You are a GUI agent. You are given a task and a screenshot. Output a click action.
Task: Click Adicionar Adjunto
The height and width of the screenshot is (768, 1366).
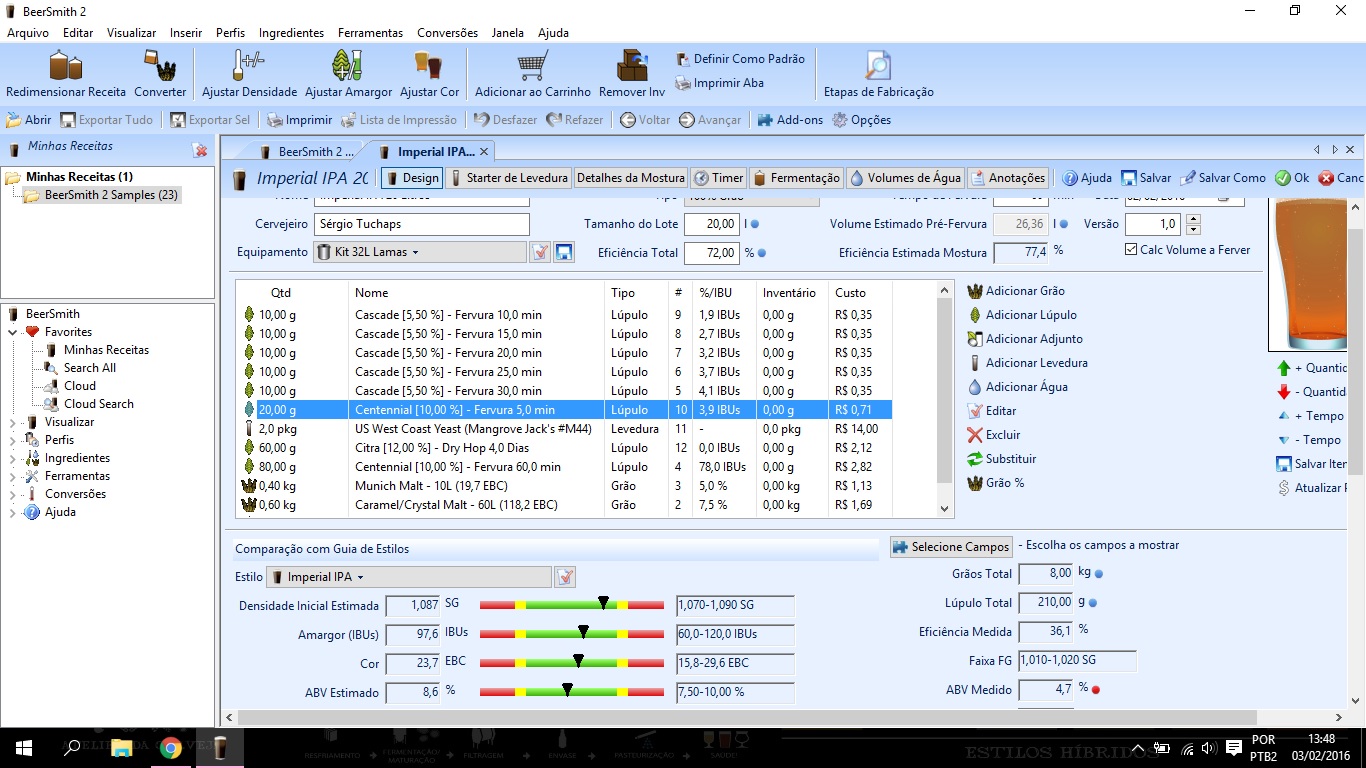(x=1025, y=339)
